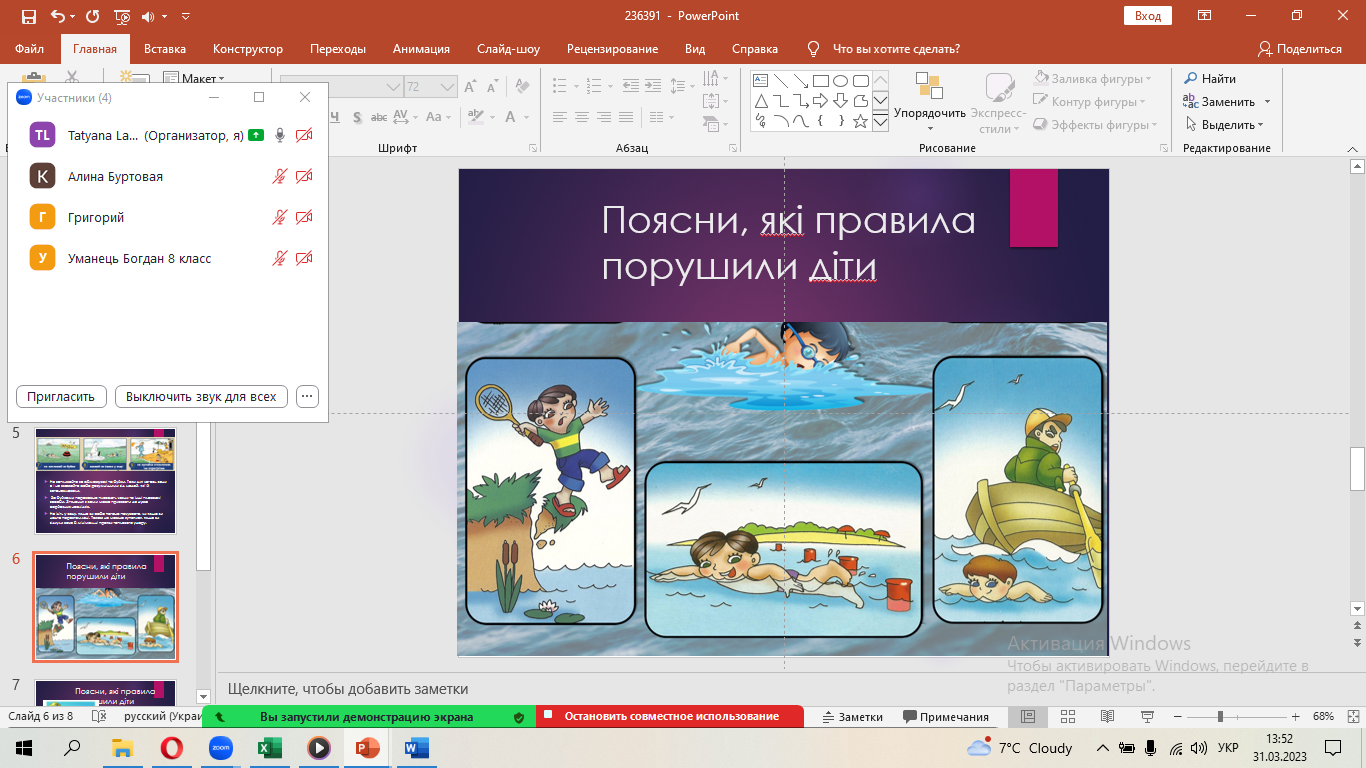The image size is (1366, 768).
Task: Select the five-point star shape
Action: click(x=860, y=121)
